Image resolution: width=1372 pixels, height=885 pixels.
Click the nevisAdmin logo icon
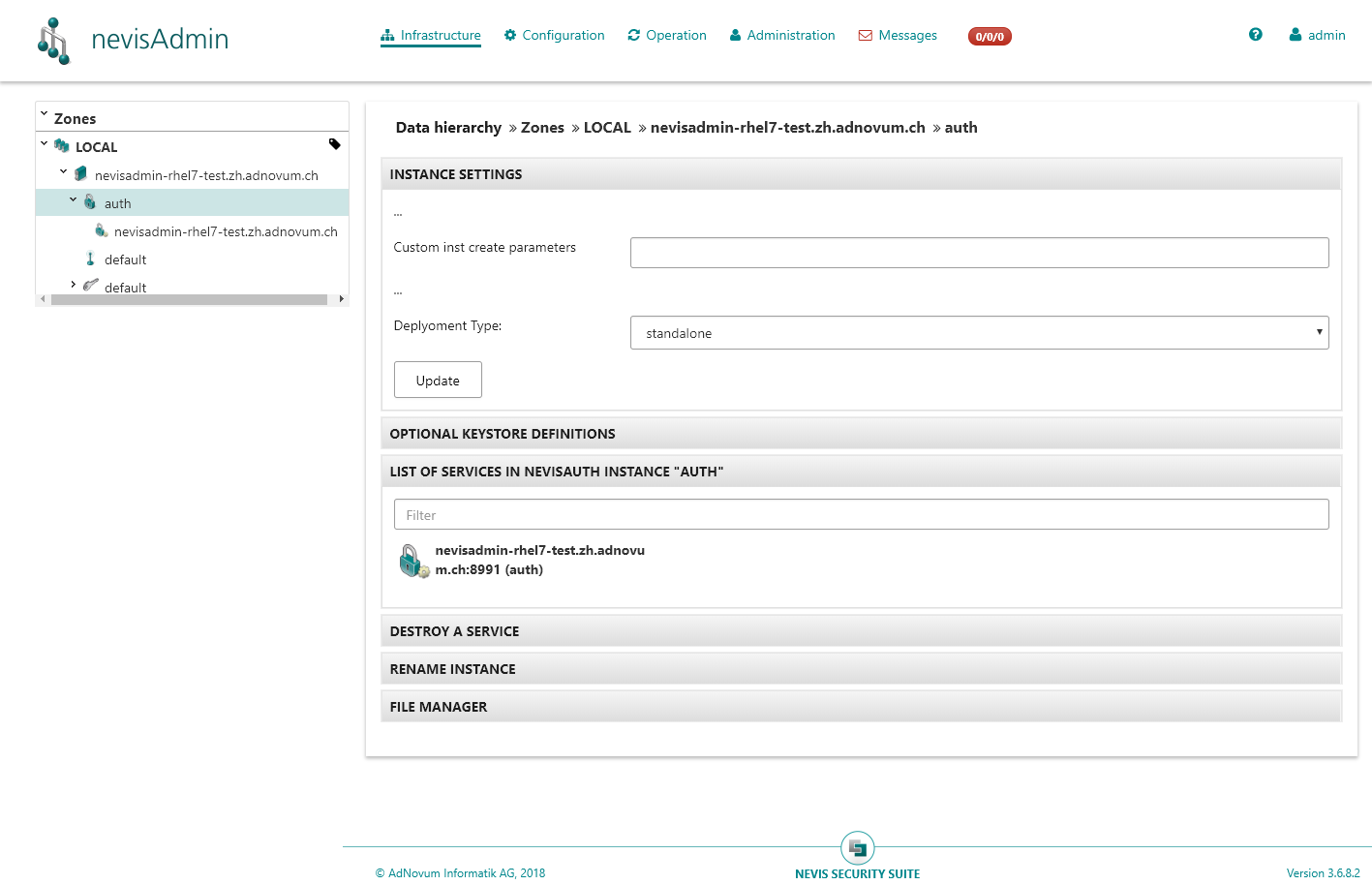click(x=54, y=41)
